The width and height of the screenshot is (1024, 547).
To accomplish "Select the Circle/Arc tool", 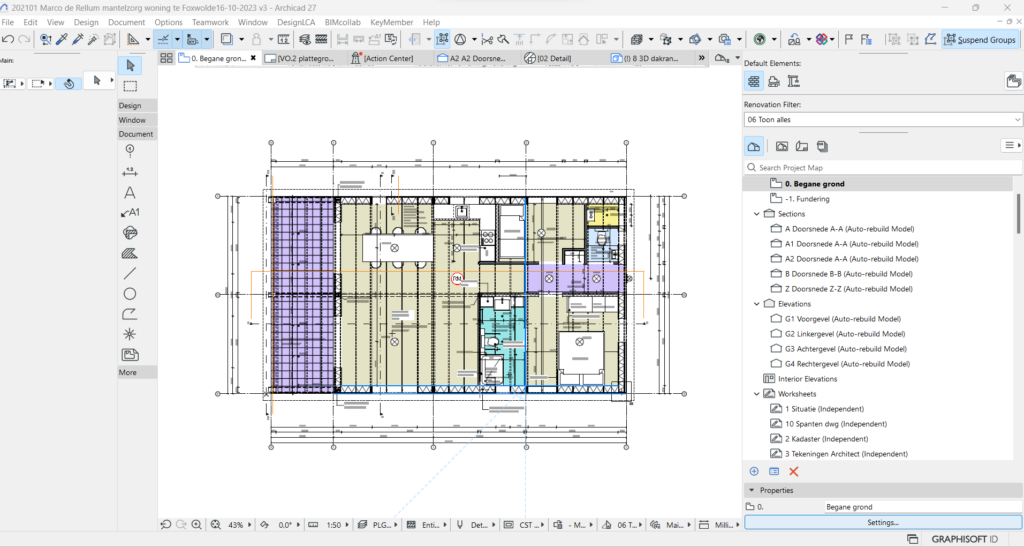I will [130, 294].
